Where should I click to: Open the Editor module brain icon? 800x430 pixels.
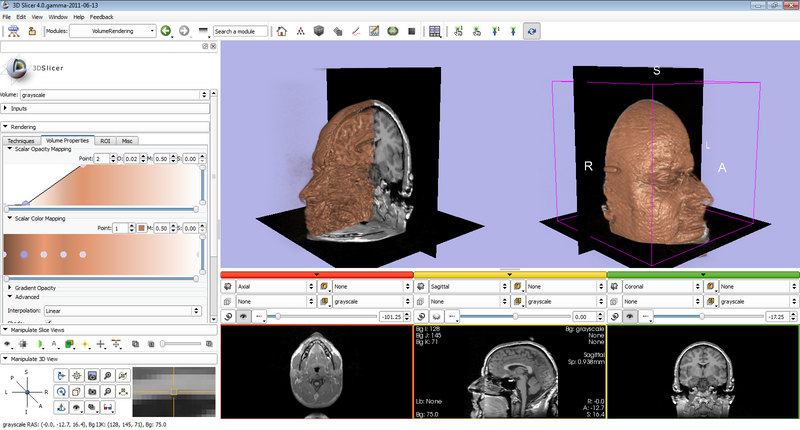click(x=392, y=31)
